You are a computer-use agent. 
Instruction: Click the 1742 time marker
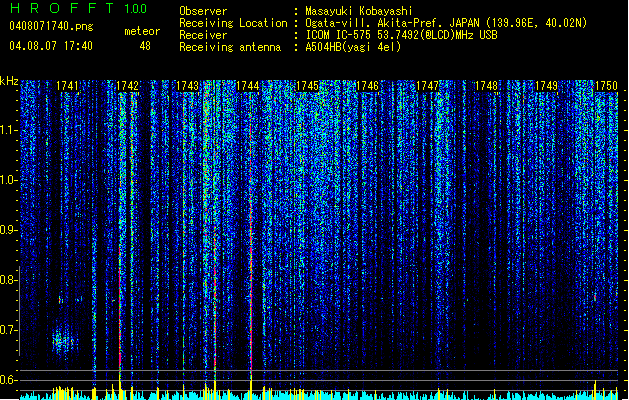(x=128, y=86)
